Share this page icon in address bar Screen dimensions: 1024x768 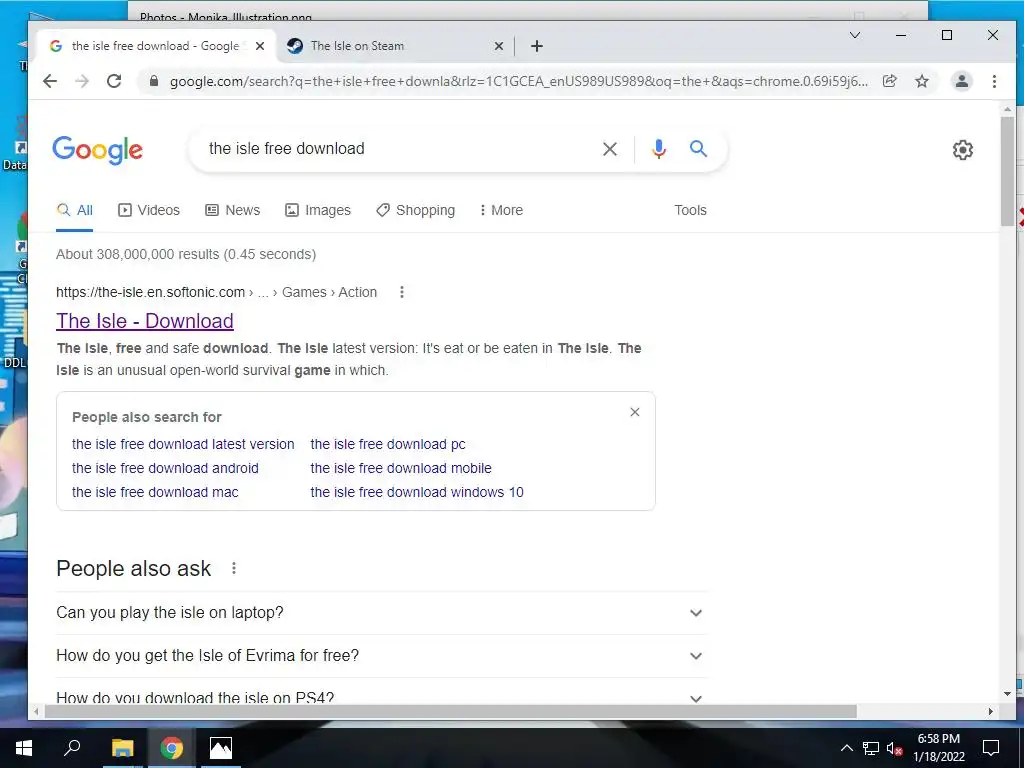(x=889, y=81)
